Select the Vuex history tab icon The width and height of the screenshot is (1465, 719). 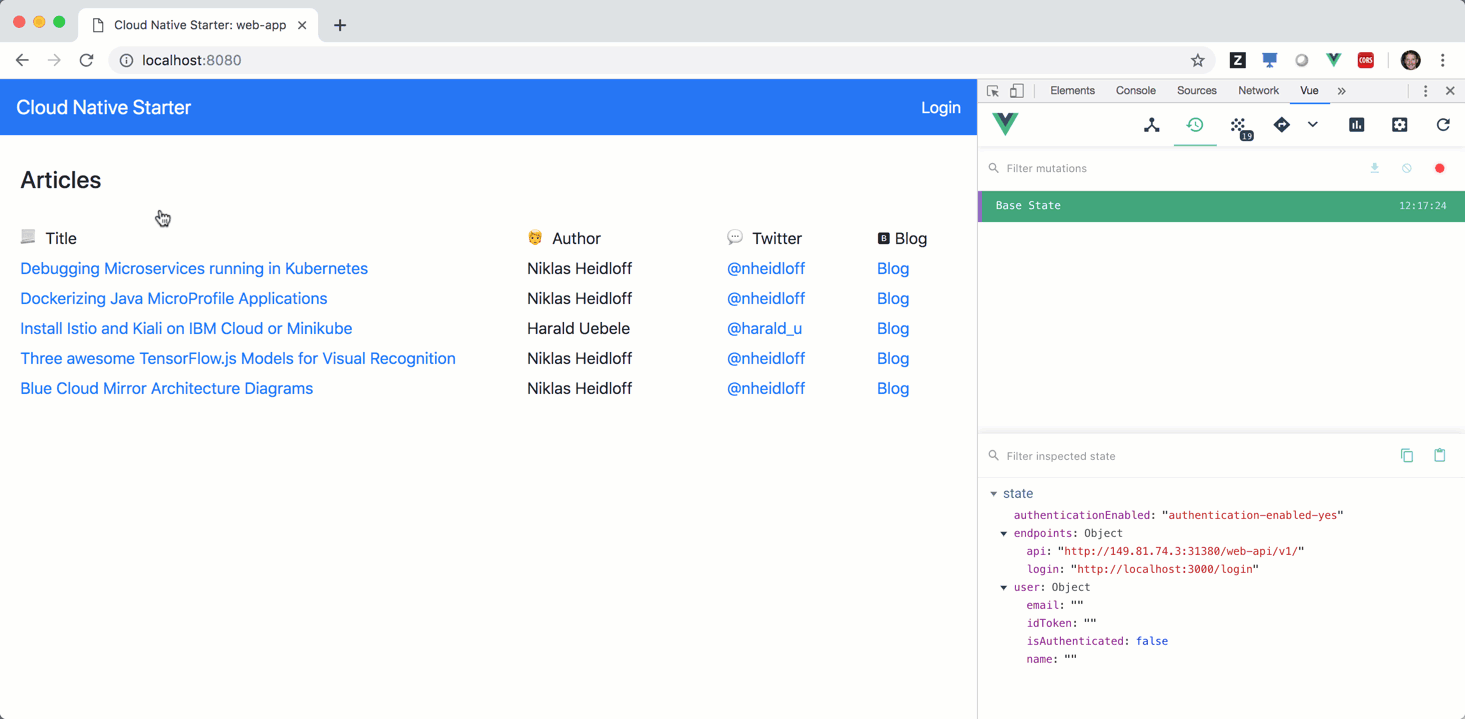pos(1195,125)
